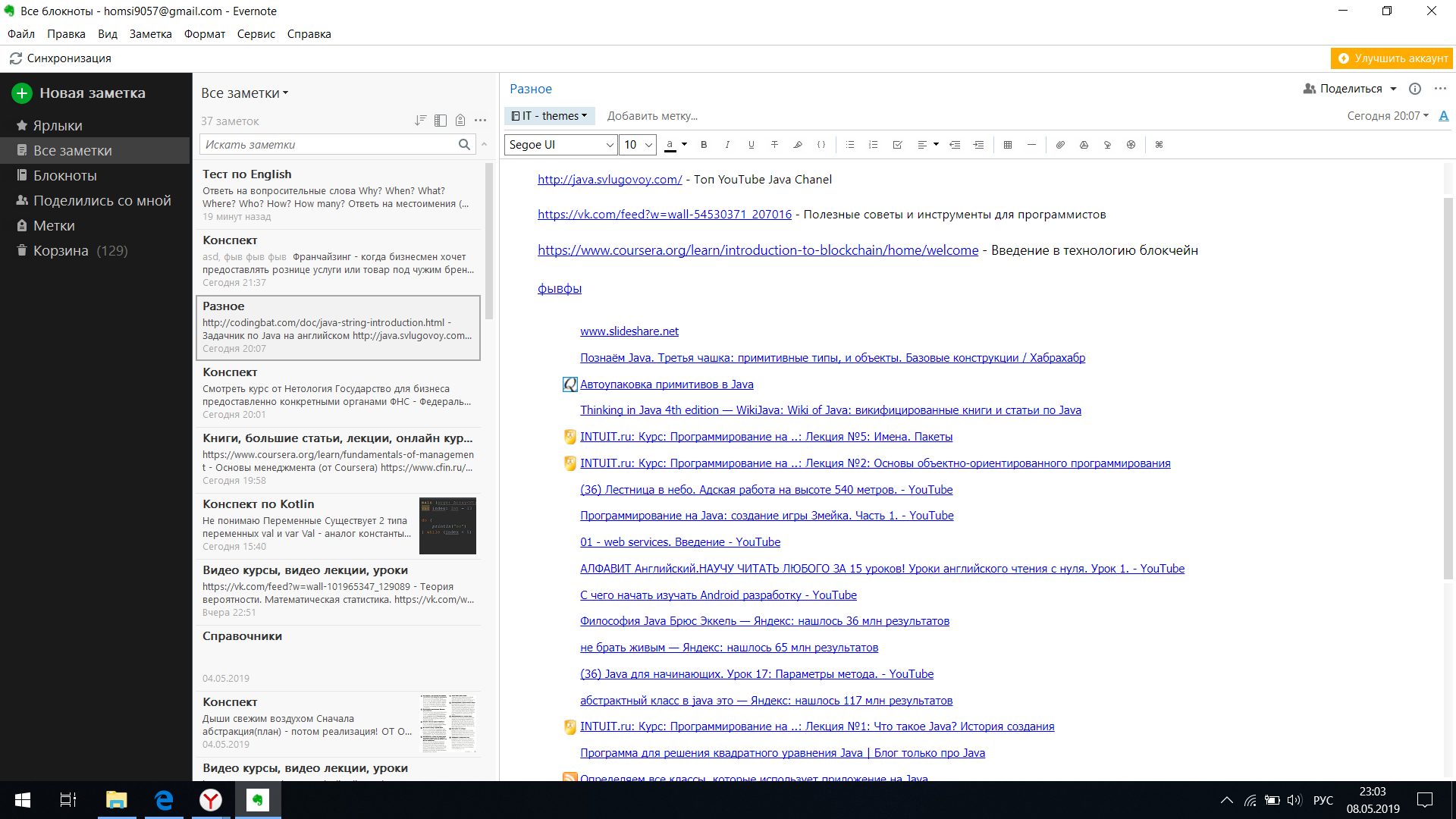1456x819 pixels.
Task: Open the IT - themes notebook selector
Action: [550, 116]
